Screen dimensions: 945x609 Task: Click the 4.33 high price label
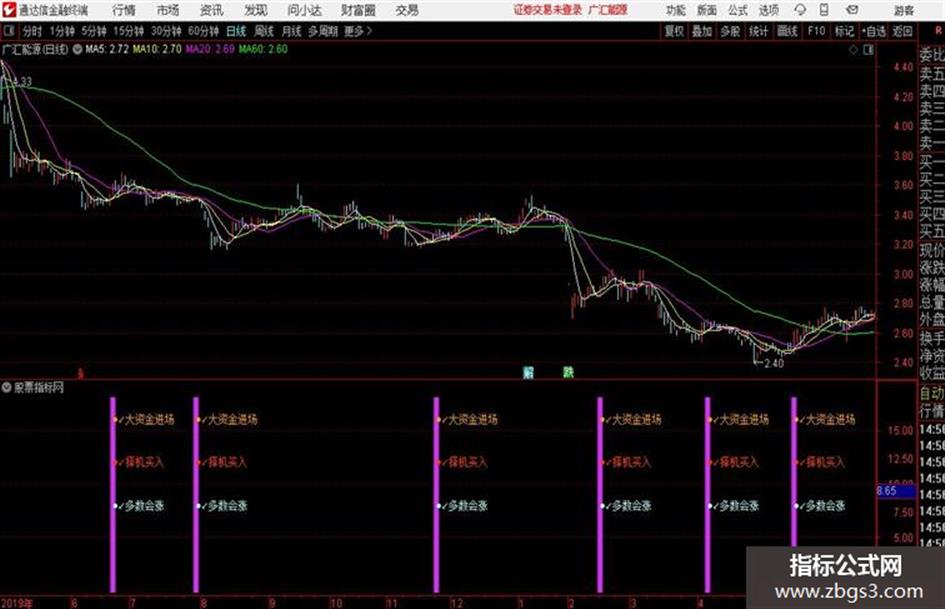point(22,81)
